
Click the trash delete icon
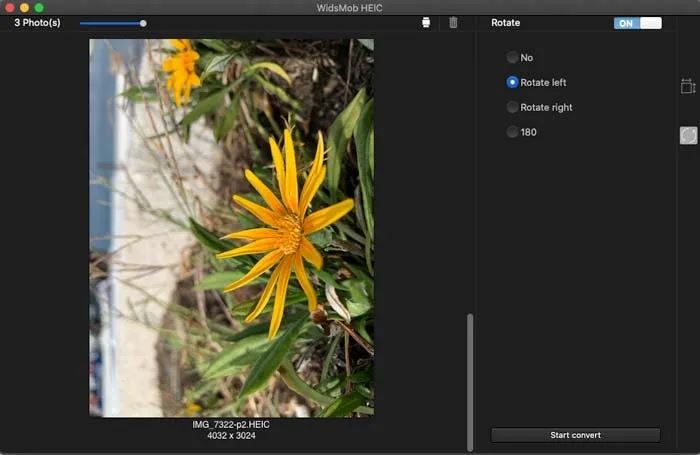[453, 22]
